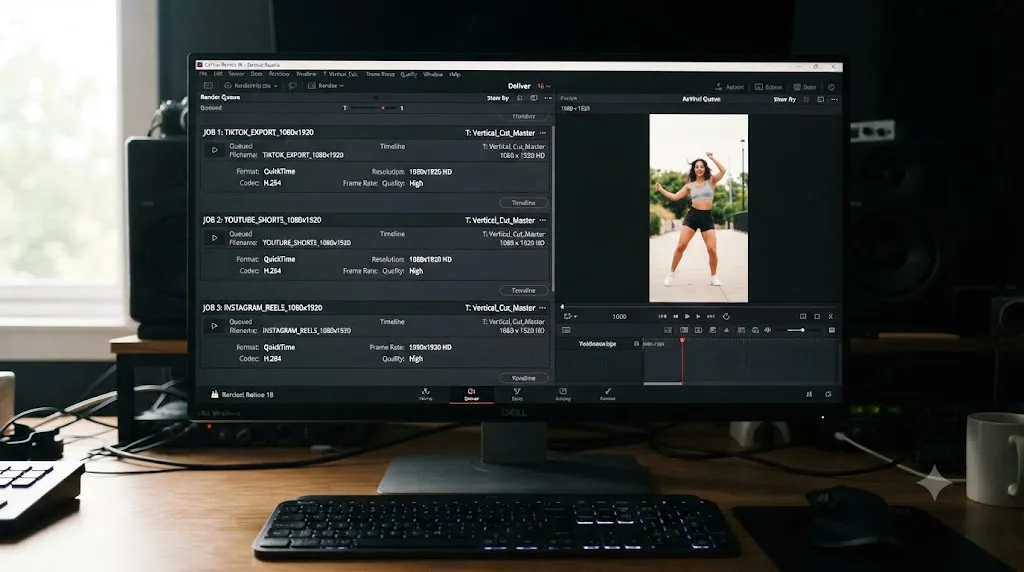Image resolution: width=1024 pixels, height=572 pixels.
Task: Click the red playhead marker in timeline
Action: [682, 341]
